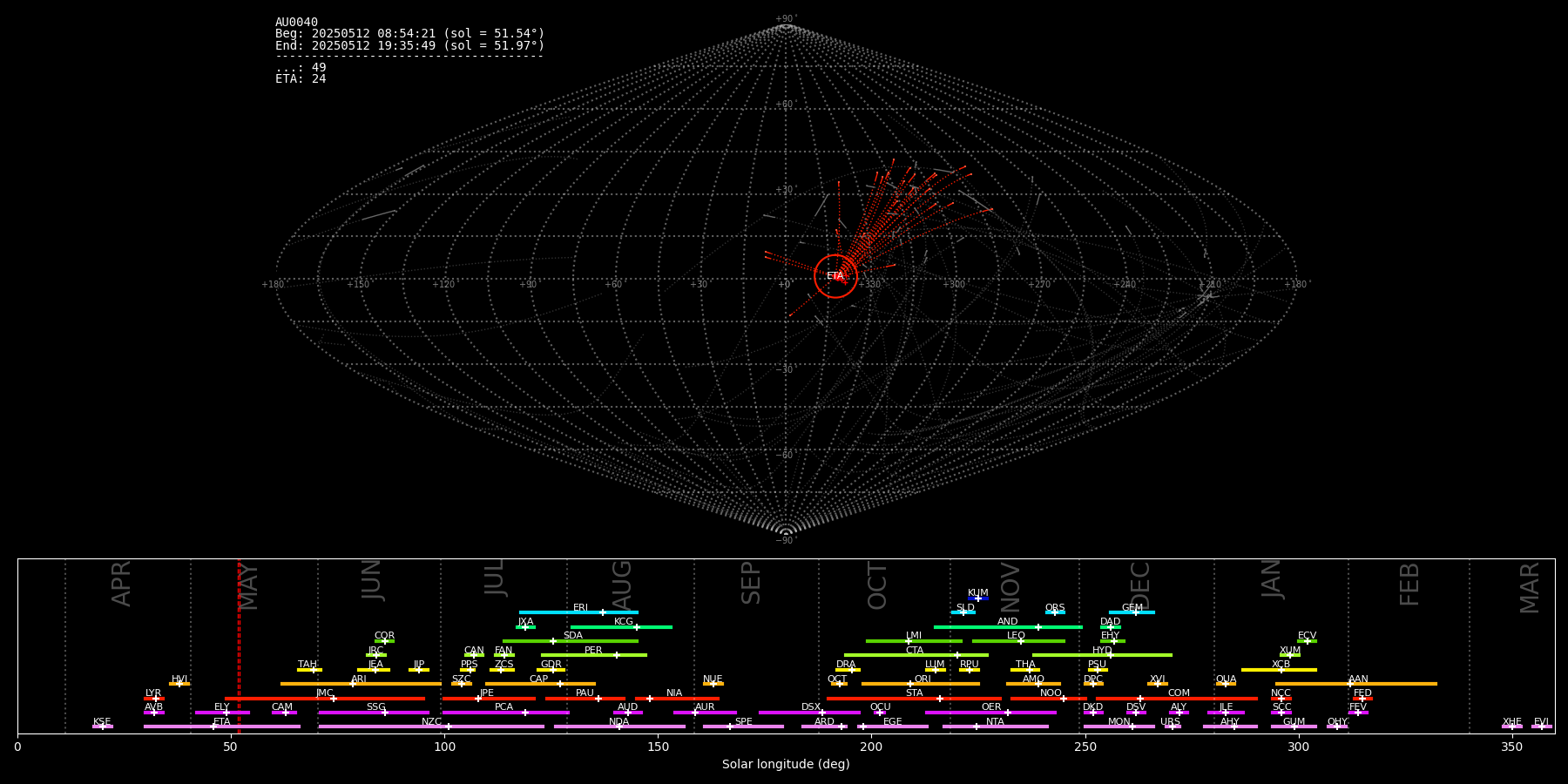Click the GEM shower bar label
Viewport: 1568px width, 784px height.
[1132, 608]
